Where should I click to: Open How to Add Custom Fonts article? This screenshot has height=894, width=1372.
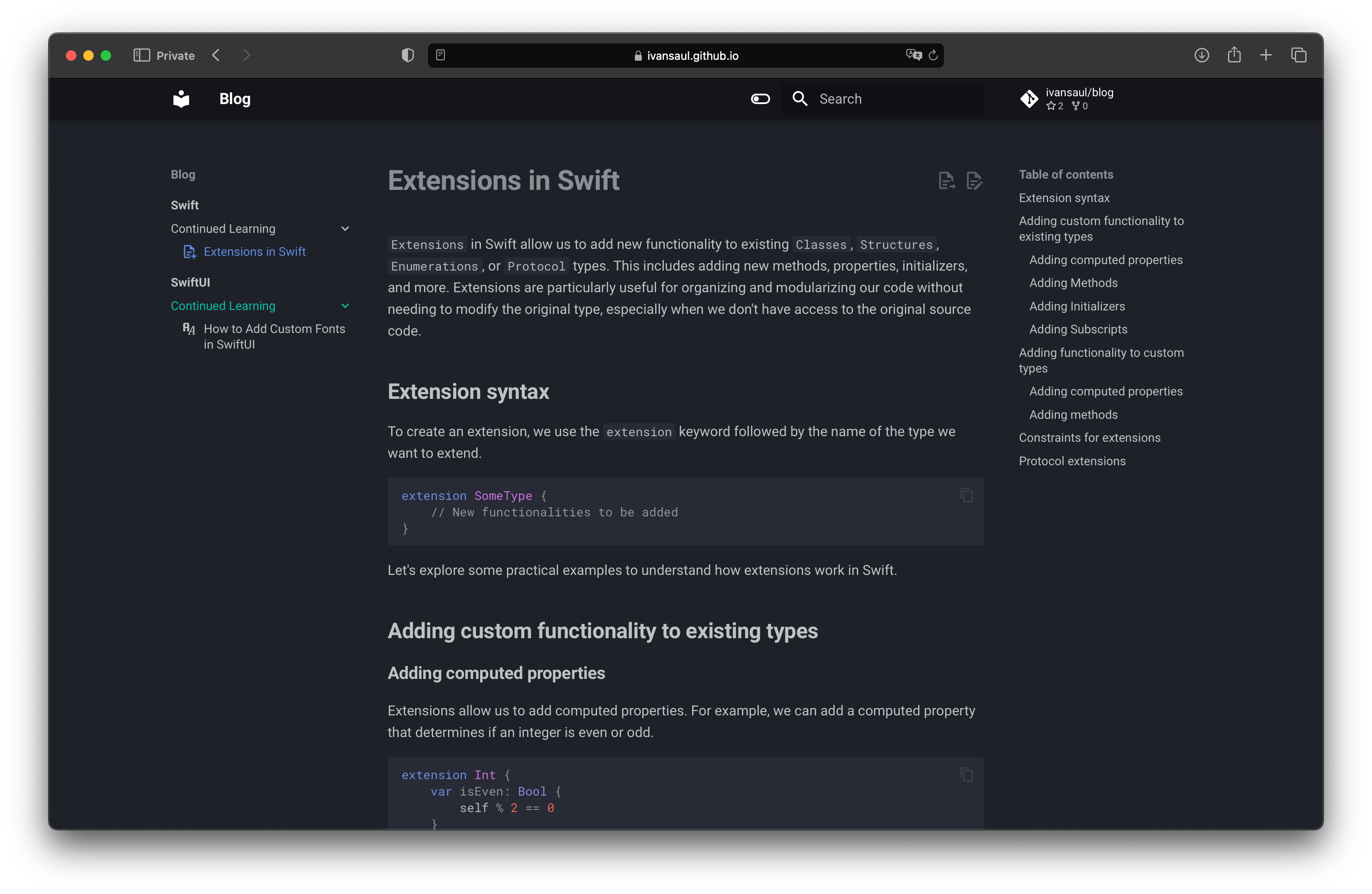click(274, 336)
